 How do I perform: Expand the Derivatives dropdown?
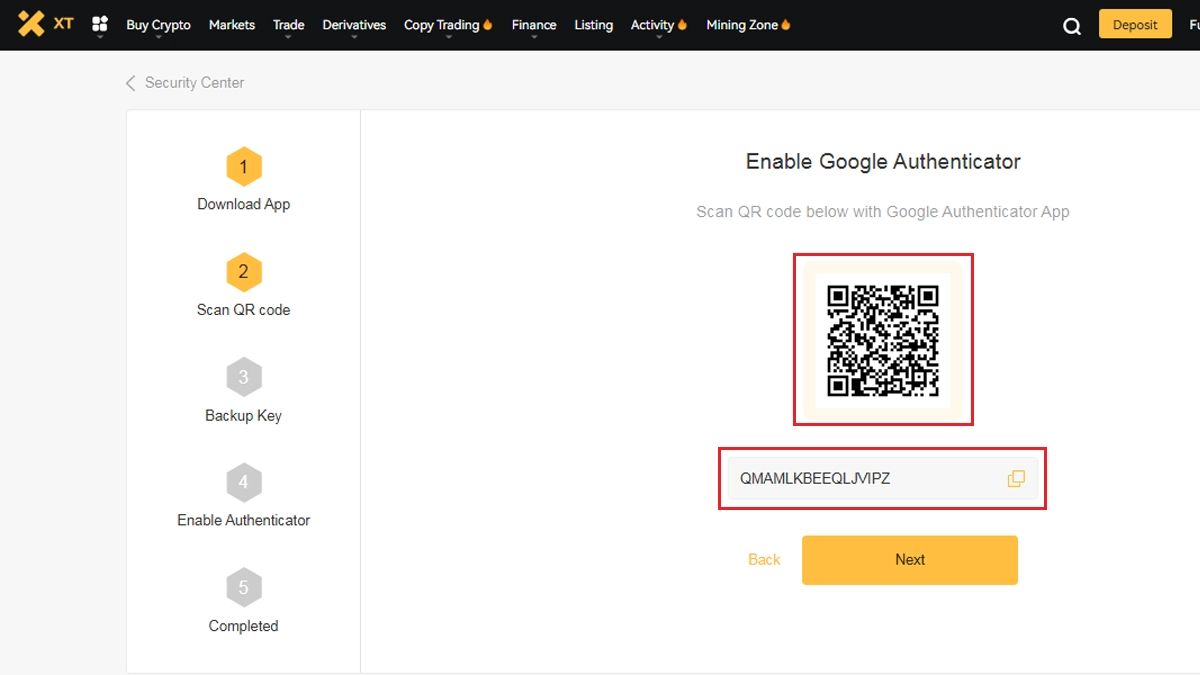click(x=354, y=25)
